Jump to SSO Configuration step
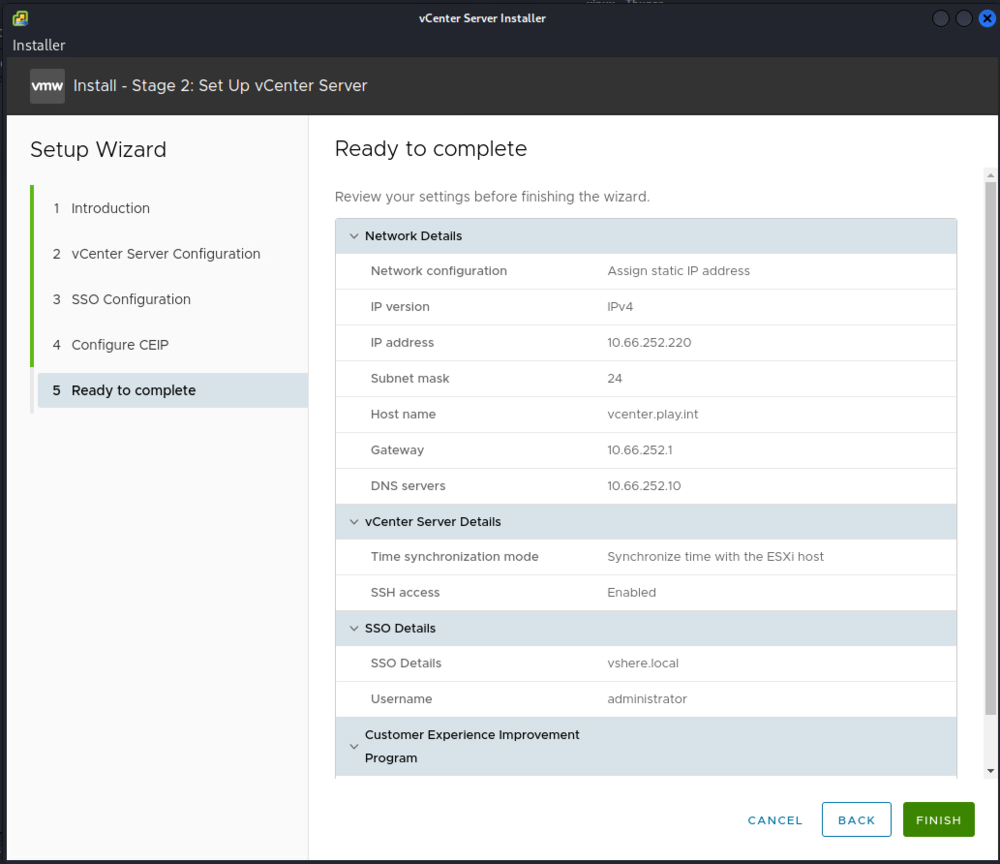Screen dimensions: 1000x864 click(130, 299)
